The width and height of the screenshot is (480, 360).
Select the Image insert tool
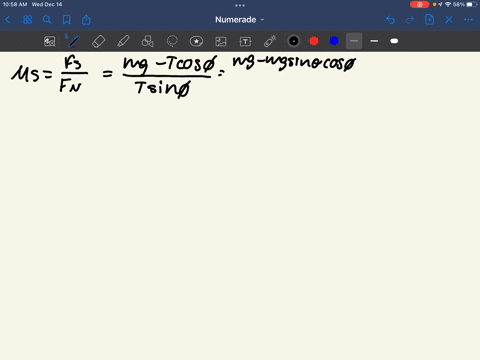coord(221,41)
